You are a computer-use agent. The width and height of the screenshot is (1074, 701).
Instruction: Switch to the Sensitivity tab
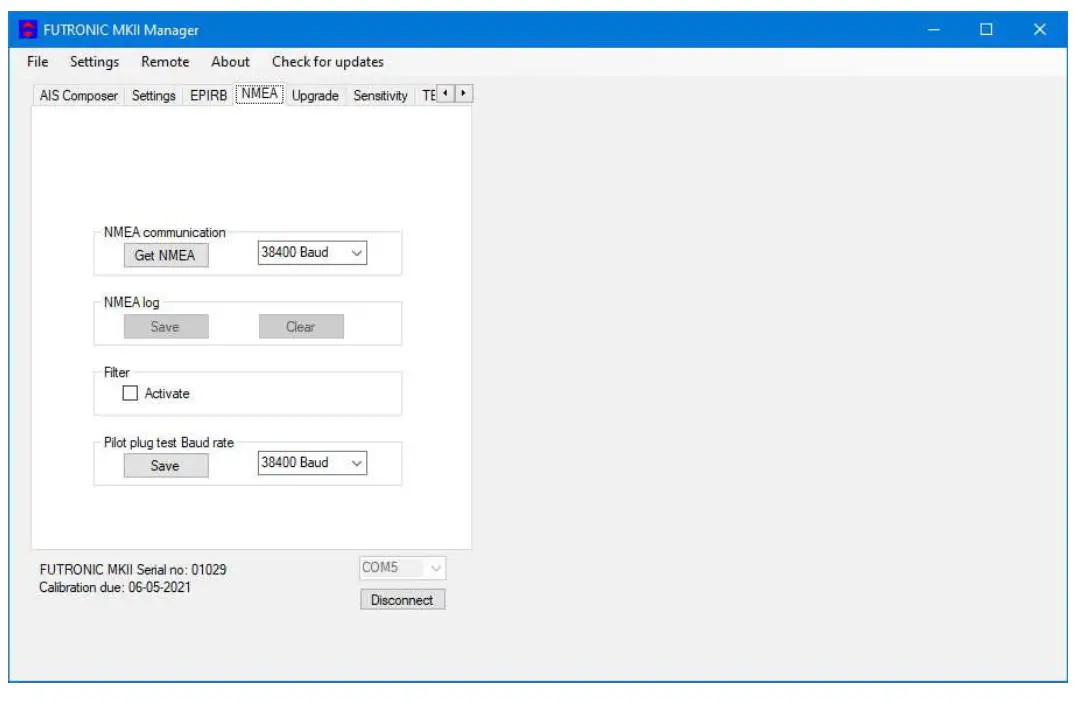click(x=380, y=95)
